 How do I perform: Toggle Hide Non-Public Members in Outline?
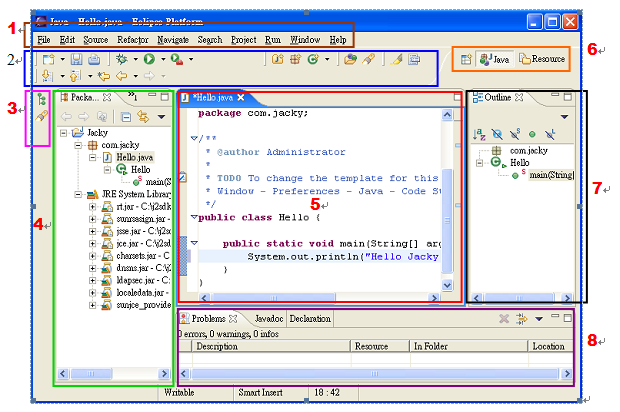click(x=532, y=134)
